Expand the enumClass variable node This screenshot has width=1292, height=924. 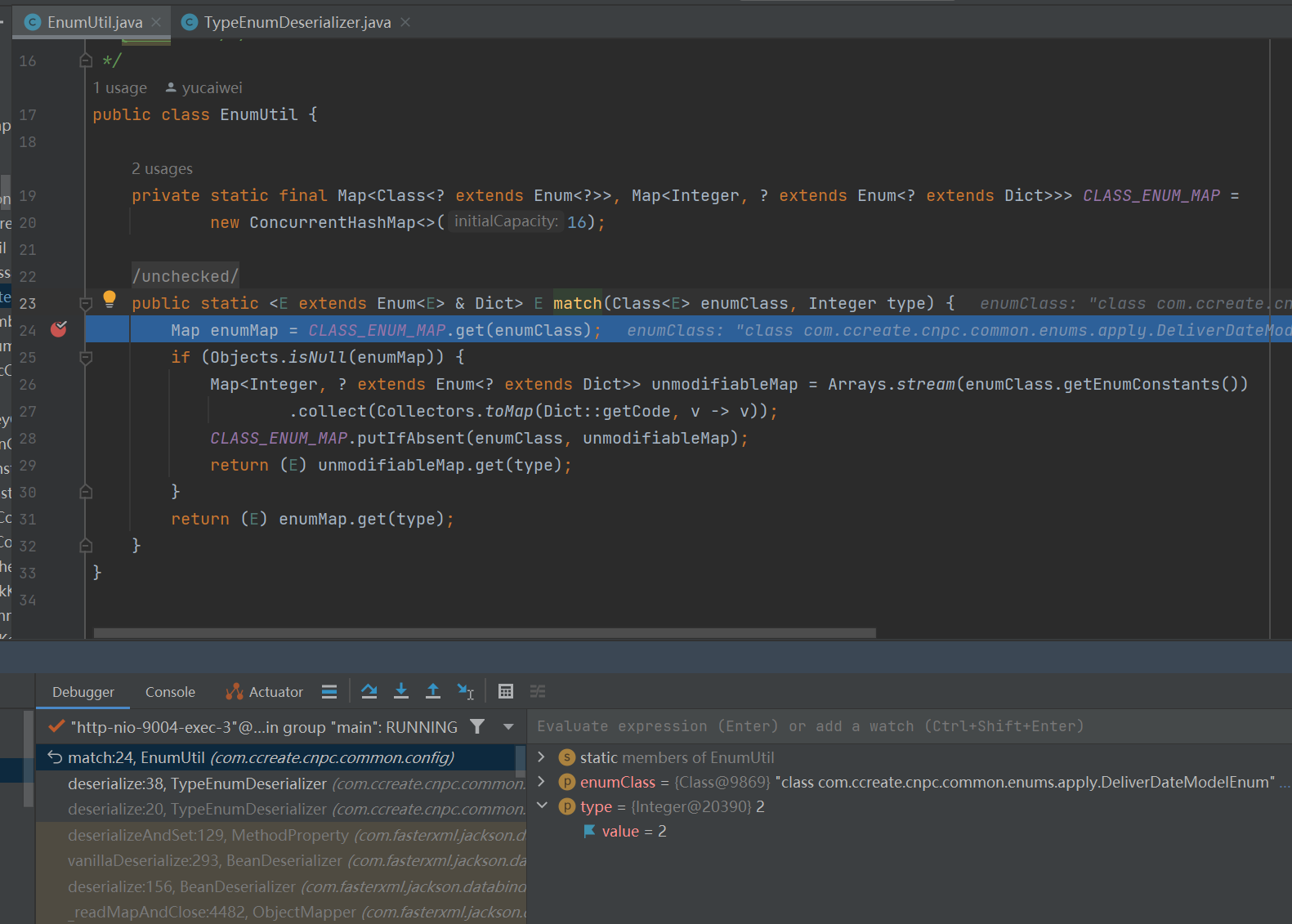point(541,782)
